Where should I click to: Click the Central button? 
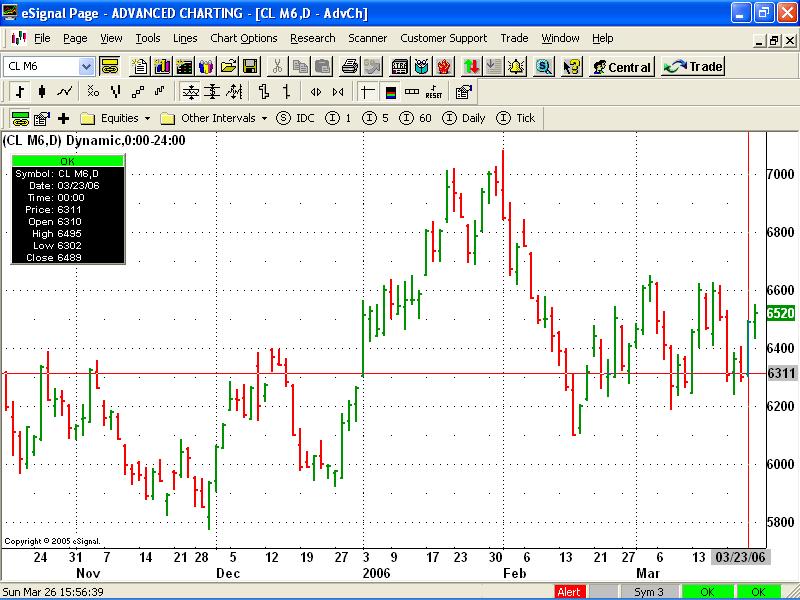point(621,67)
